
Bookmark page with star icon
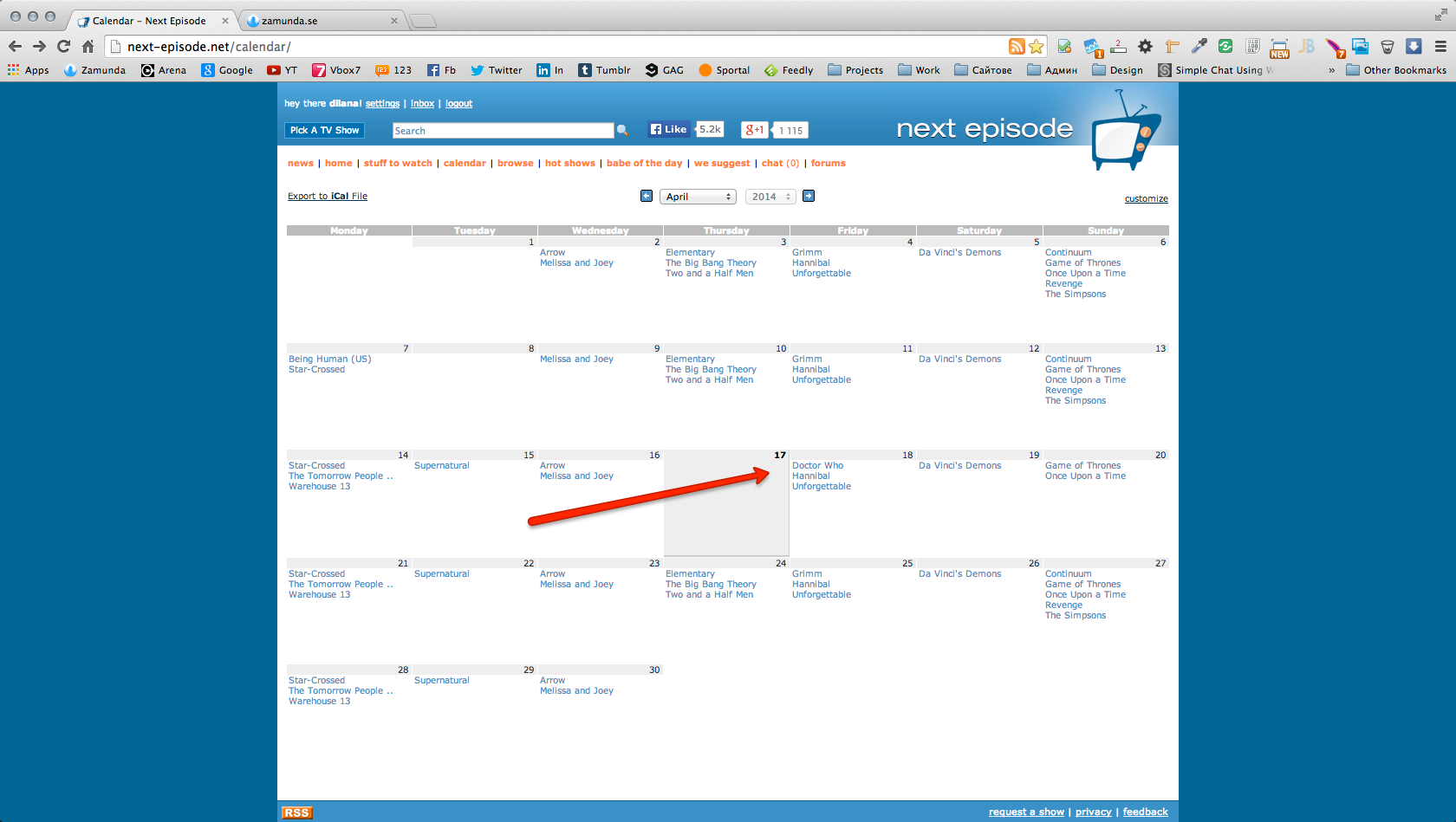[x=1037, y=47]
